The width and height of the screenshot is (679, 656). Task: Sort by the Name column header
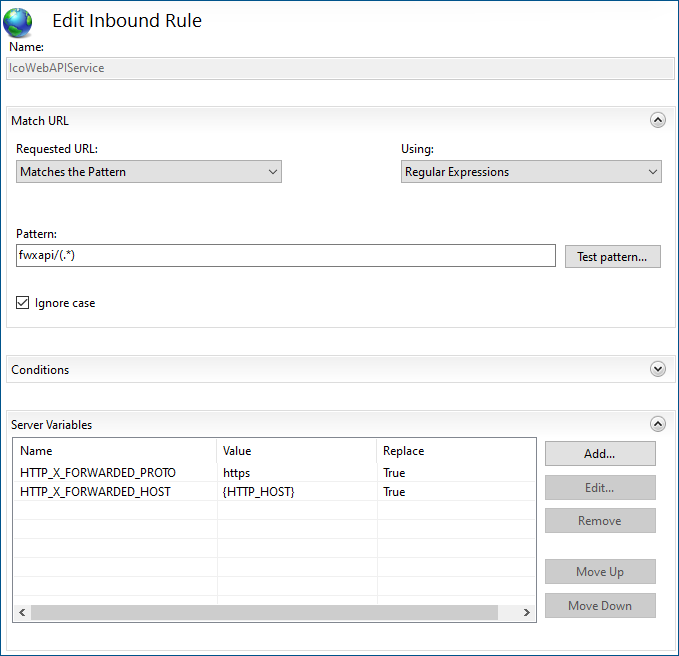[115, 451]
